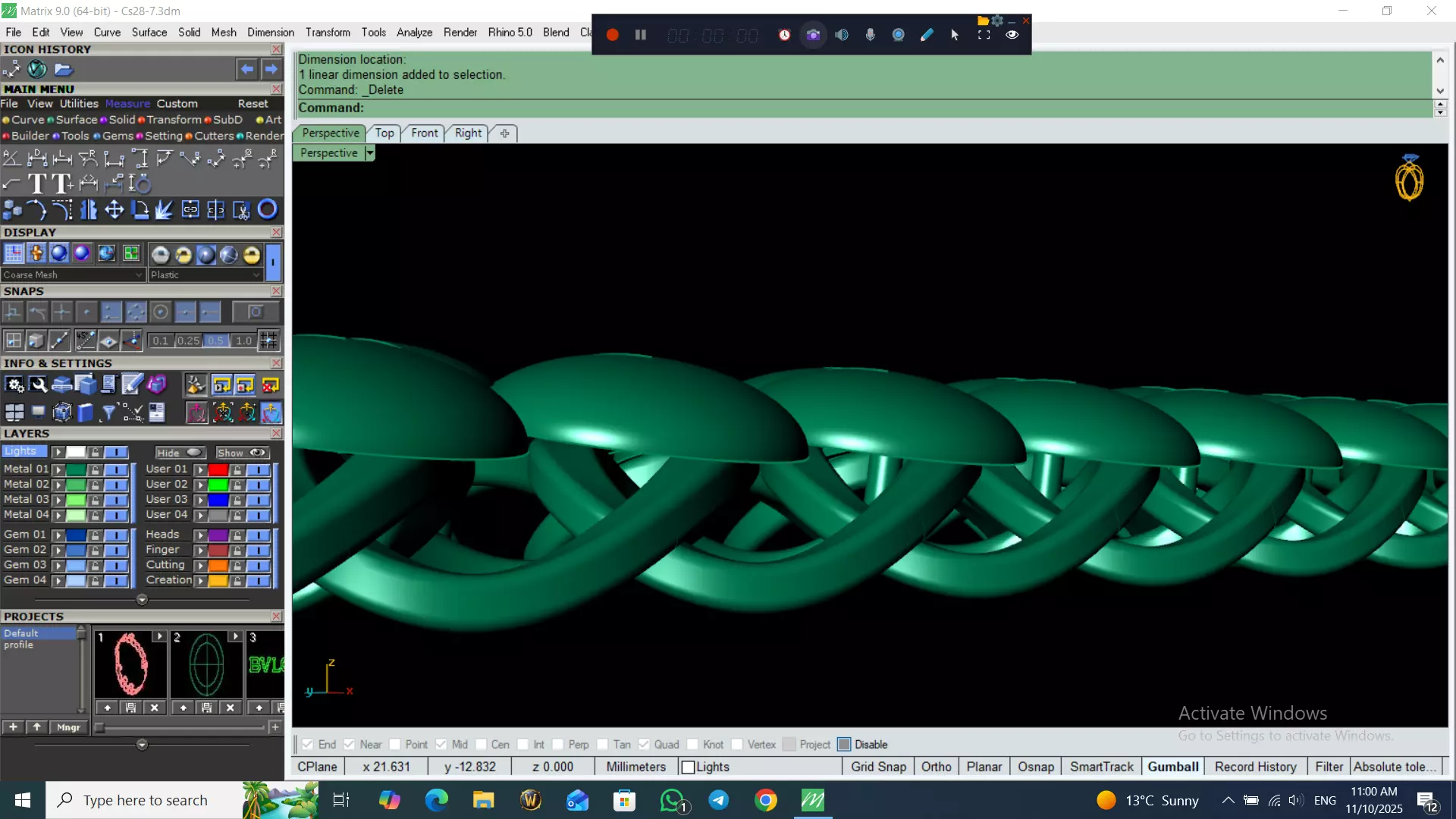
Task: Select the wireframe grid display mode
Action: pyautogui.click(x=14, y=253)
